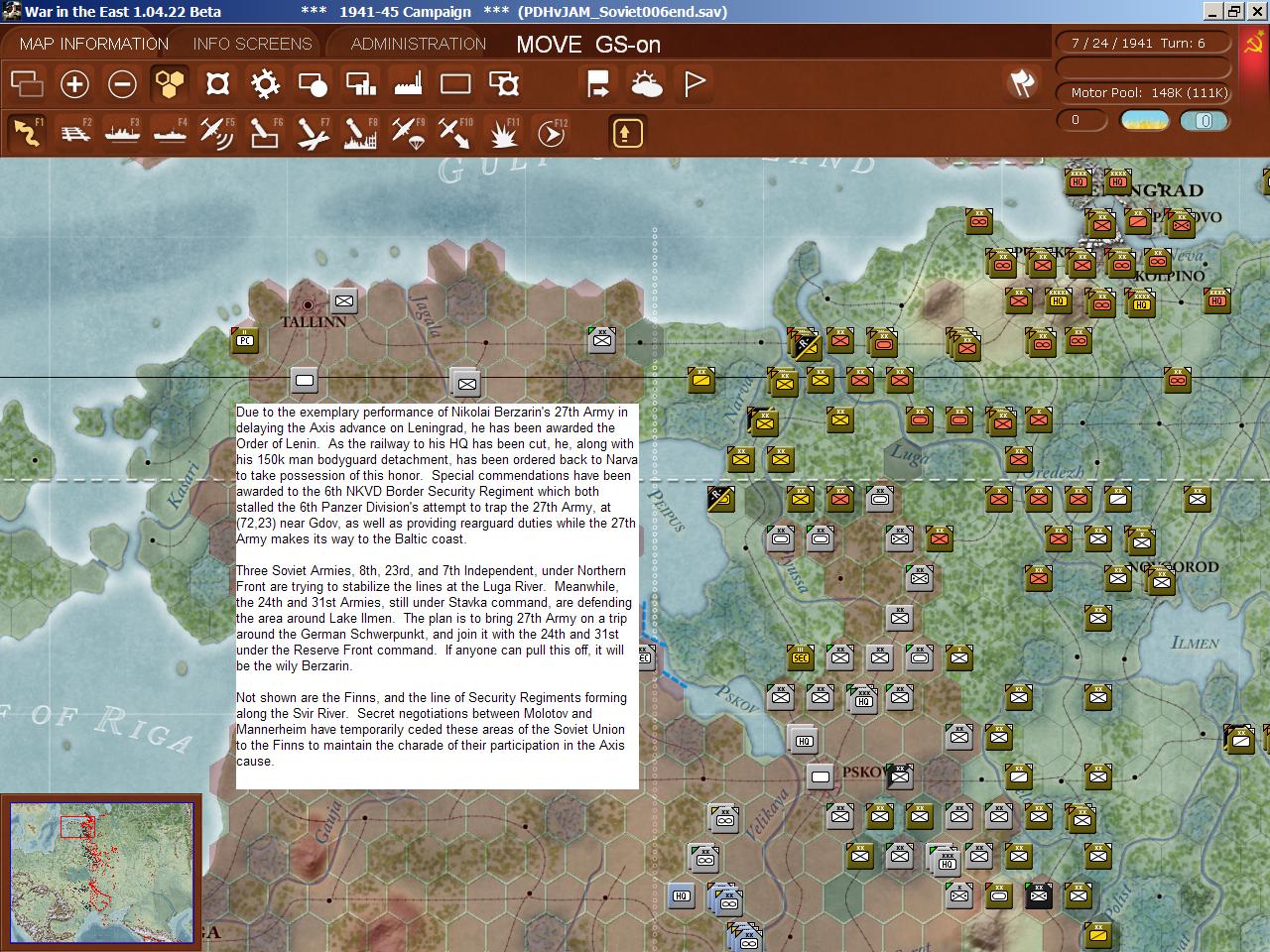Open the INFO SCREENS tab

[x=252, y=44]
